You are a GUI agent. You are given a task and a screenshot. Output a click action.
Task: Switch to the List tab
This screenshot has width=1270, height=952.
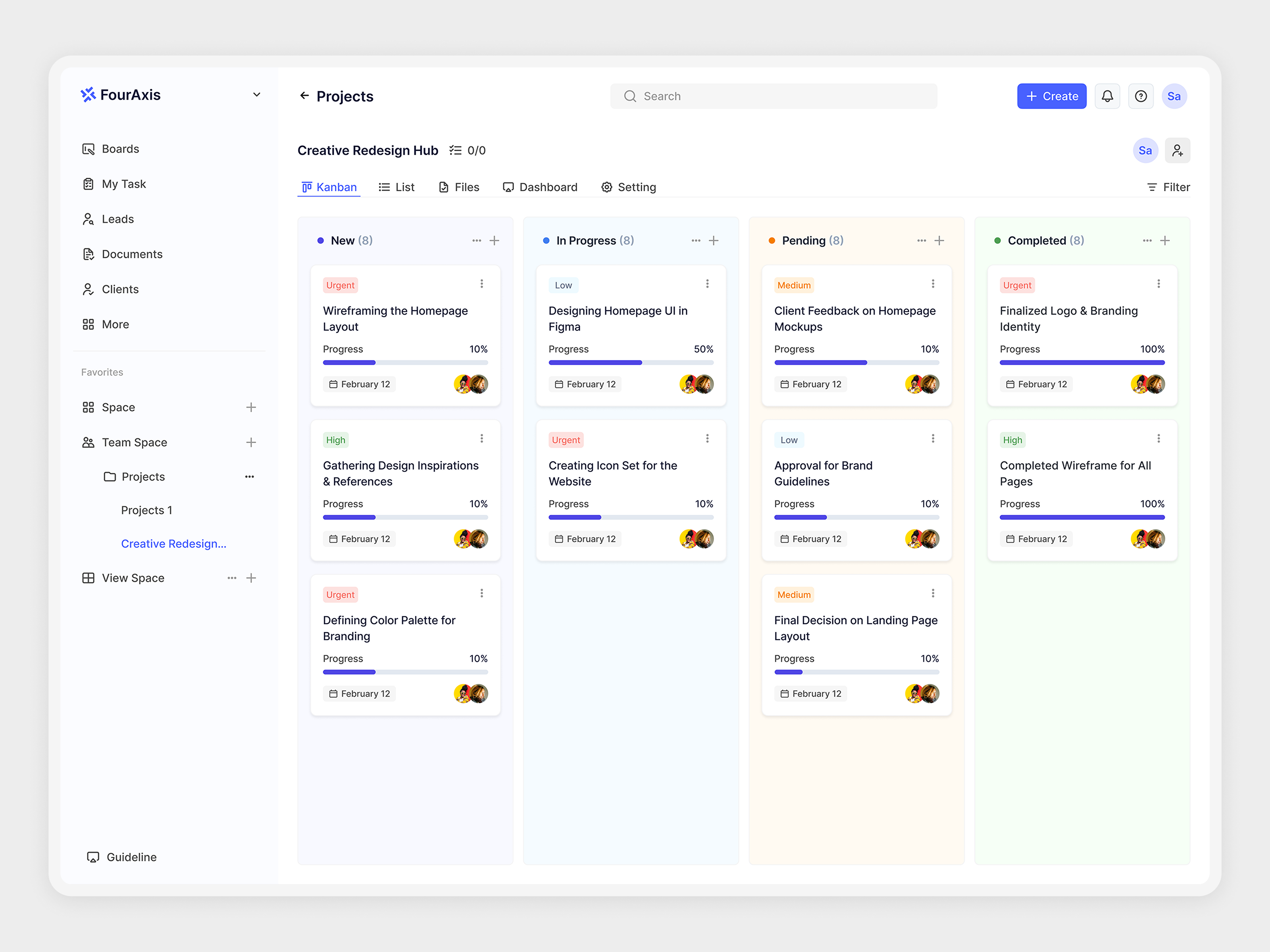coord(397,186)
